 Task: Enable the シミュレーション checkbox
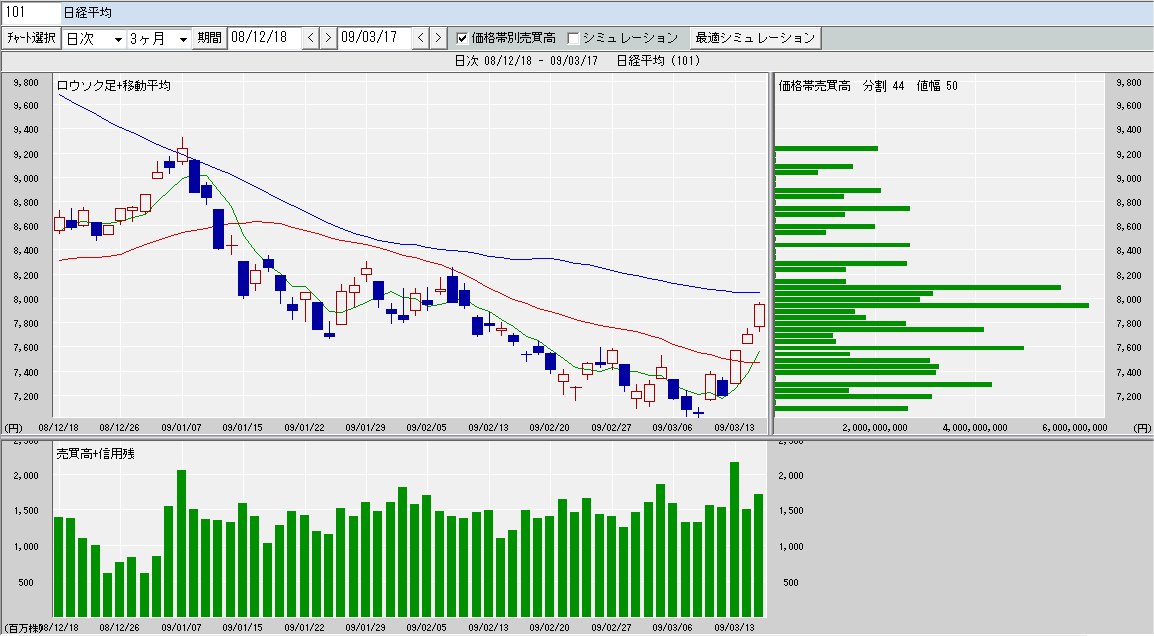click(x=573, y=38)
